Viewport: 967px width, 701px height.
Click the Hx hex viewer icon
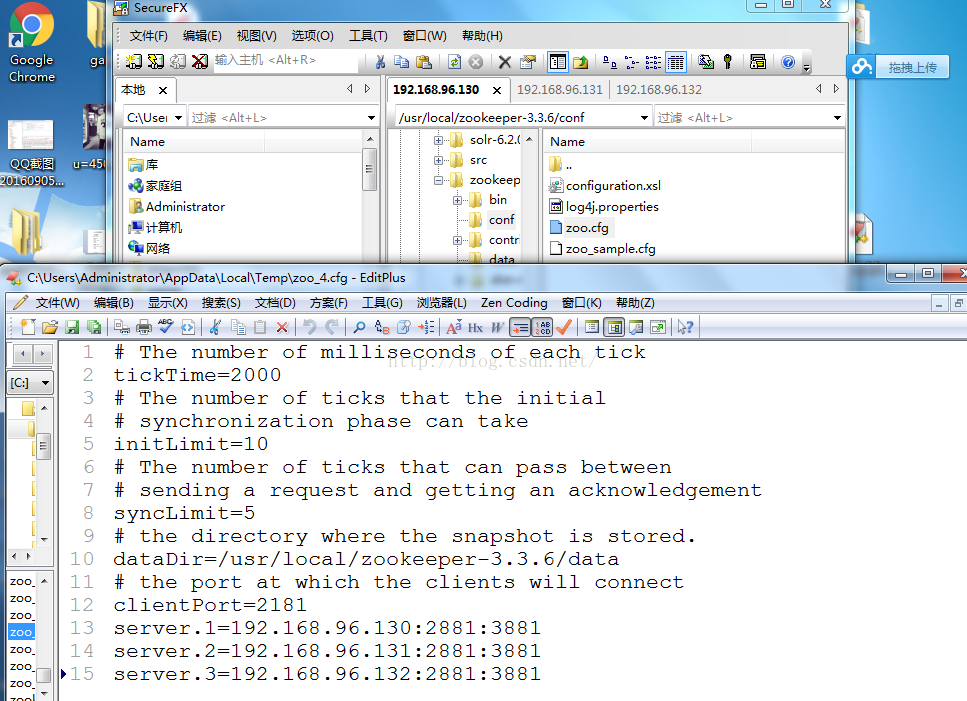click(x=475, y=327)
